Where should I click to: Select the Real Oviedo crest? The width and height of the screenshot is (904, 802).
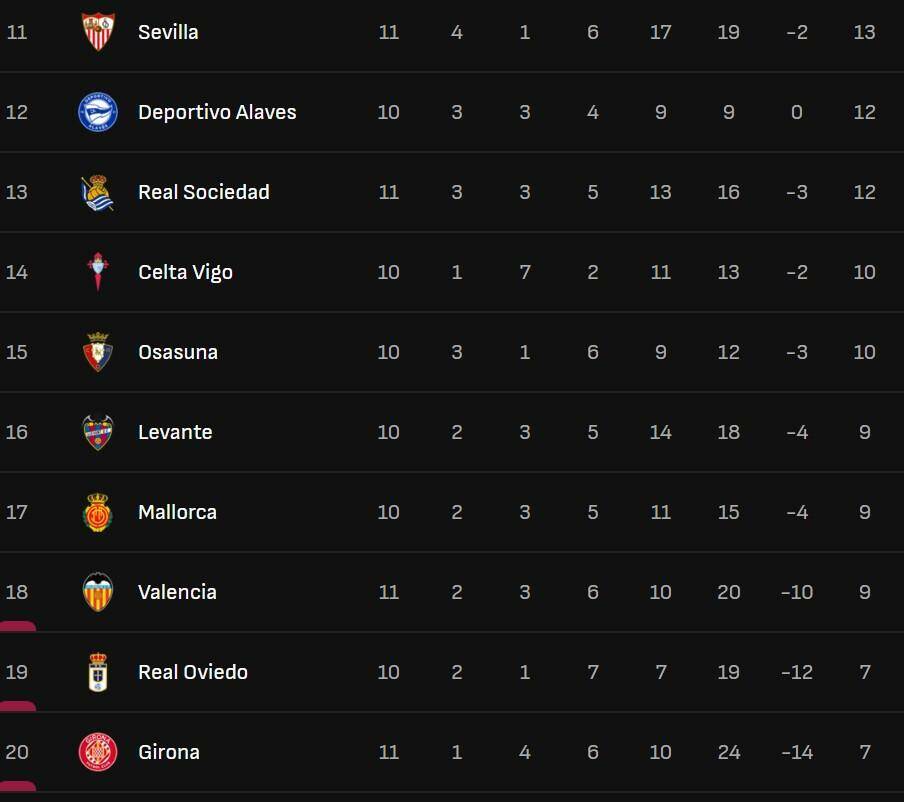(x=98, y=672)
